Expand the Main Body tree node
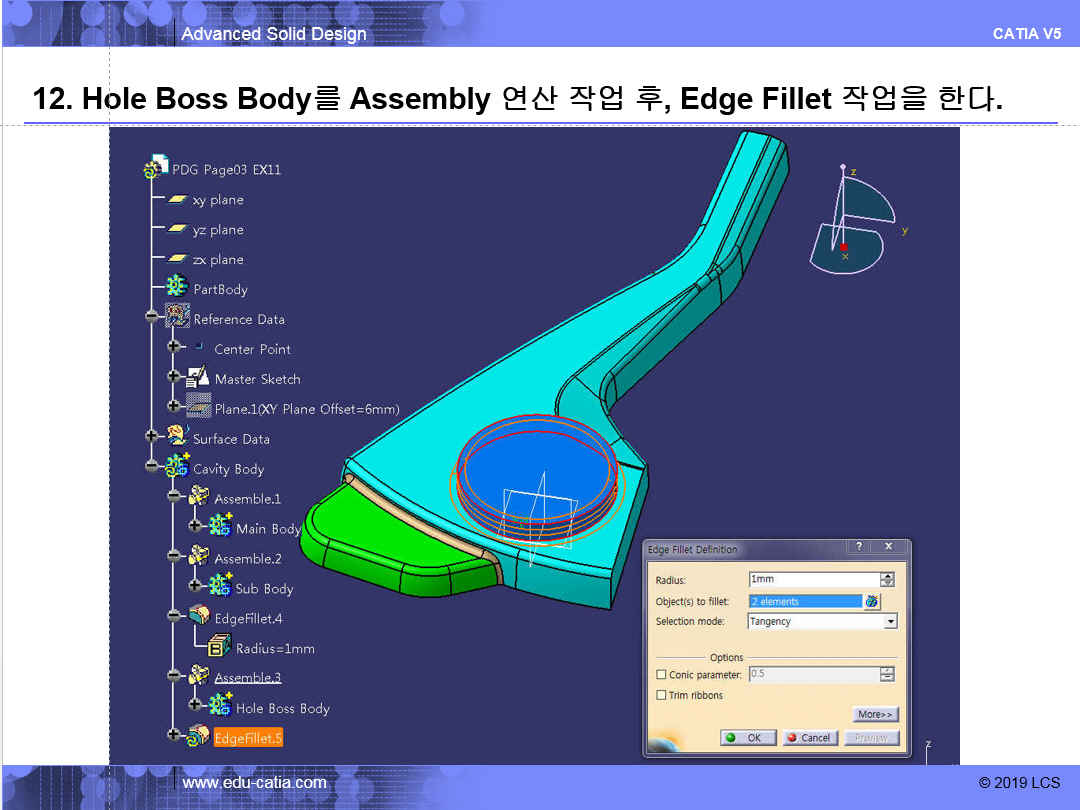The image size is (1080, 810). click(195, 526)
